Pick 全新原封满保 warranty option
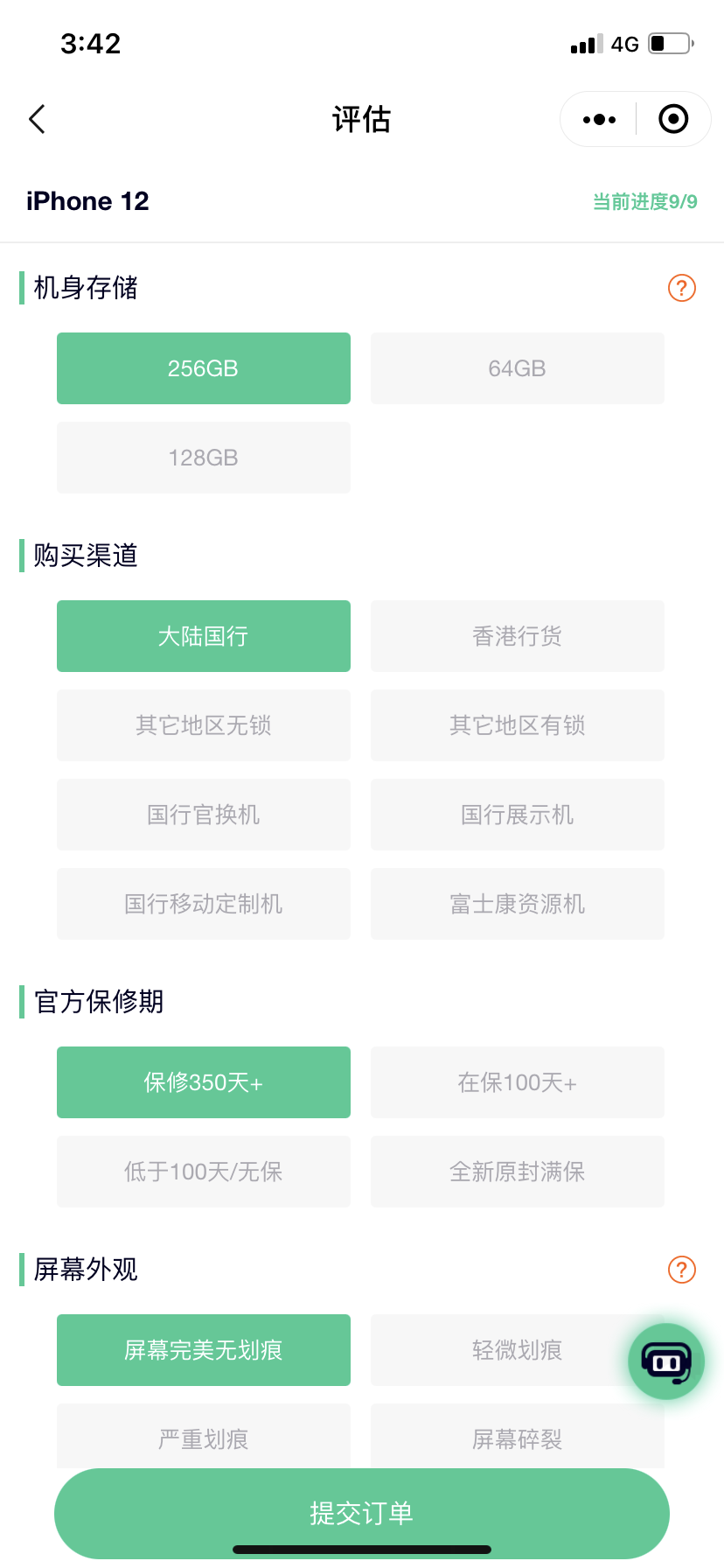The height and width of the screenshot is (1568, 724). (518, 1172)
